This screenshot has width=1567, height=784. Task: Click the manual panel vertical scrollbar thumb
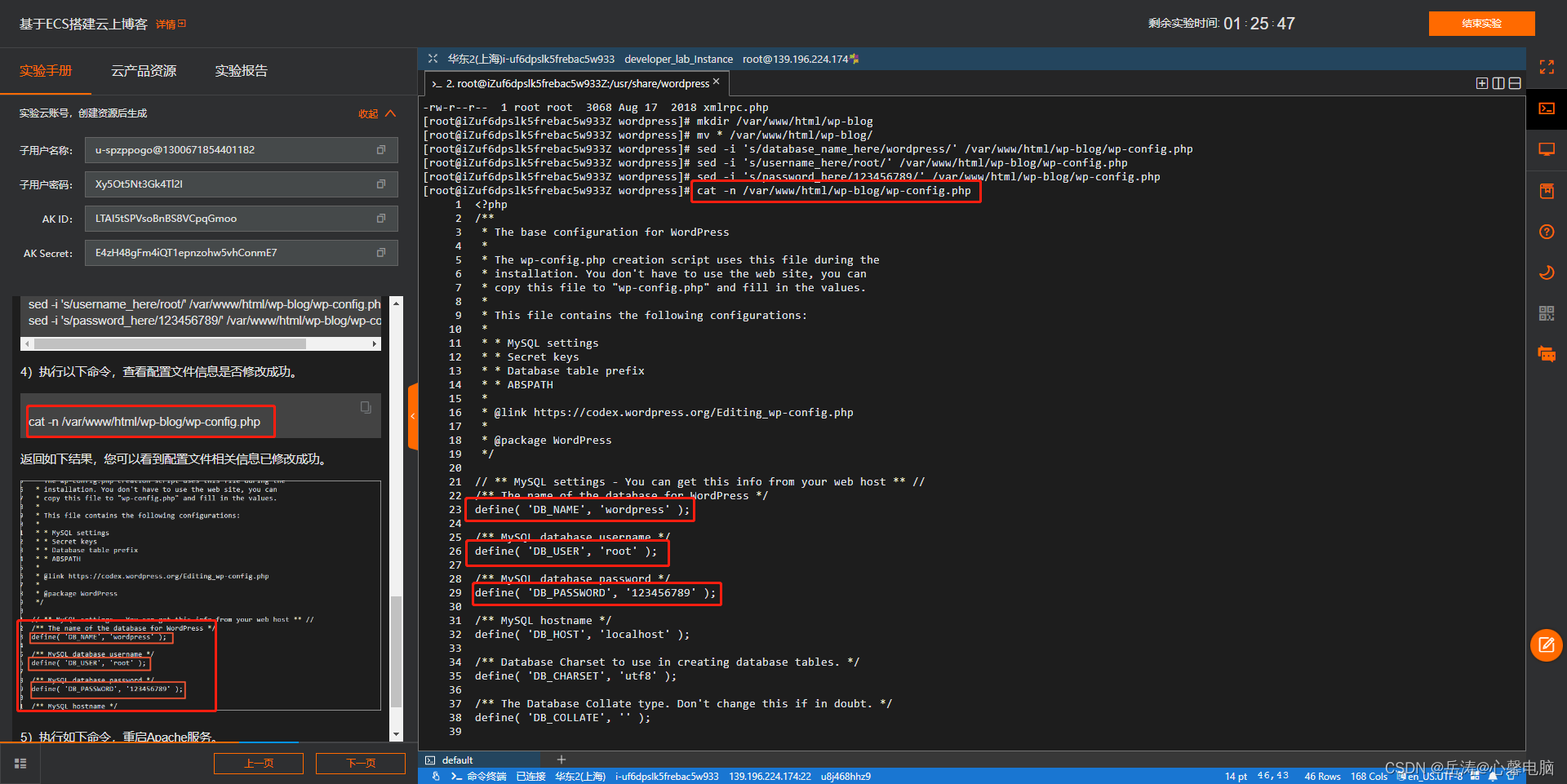pyautogui.click(x=397, y=651)
